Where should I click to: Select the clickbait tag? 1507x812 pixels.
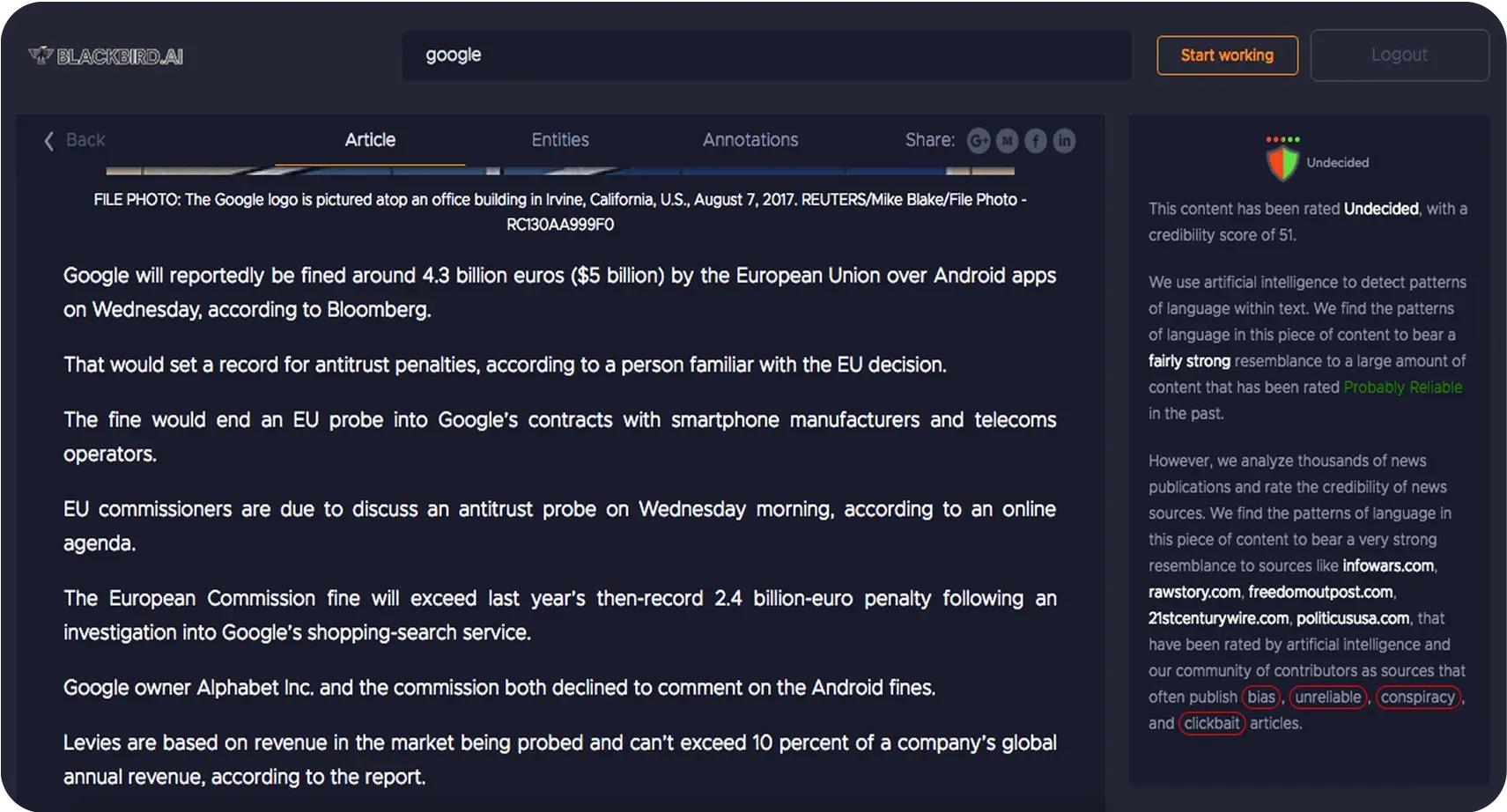(x=1211, y=724)
